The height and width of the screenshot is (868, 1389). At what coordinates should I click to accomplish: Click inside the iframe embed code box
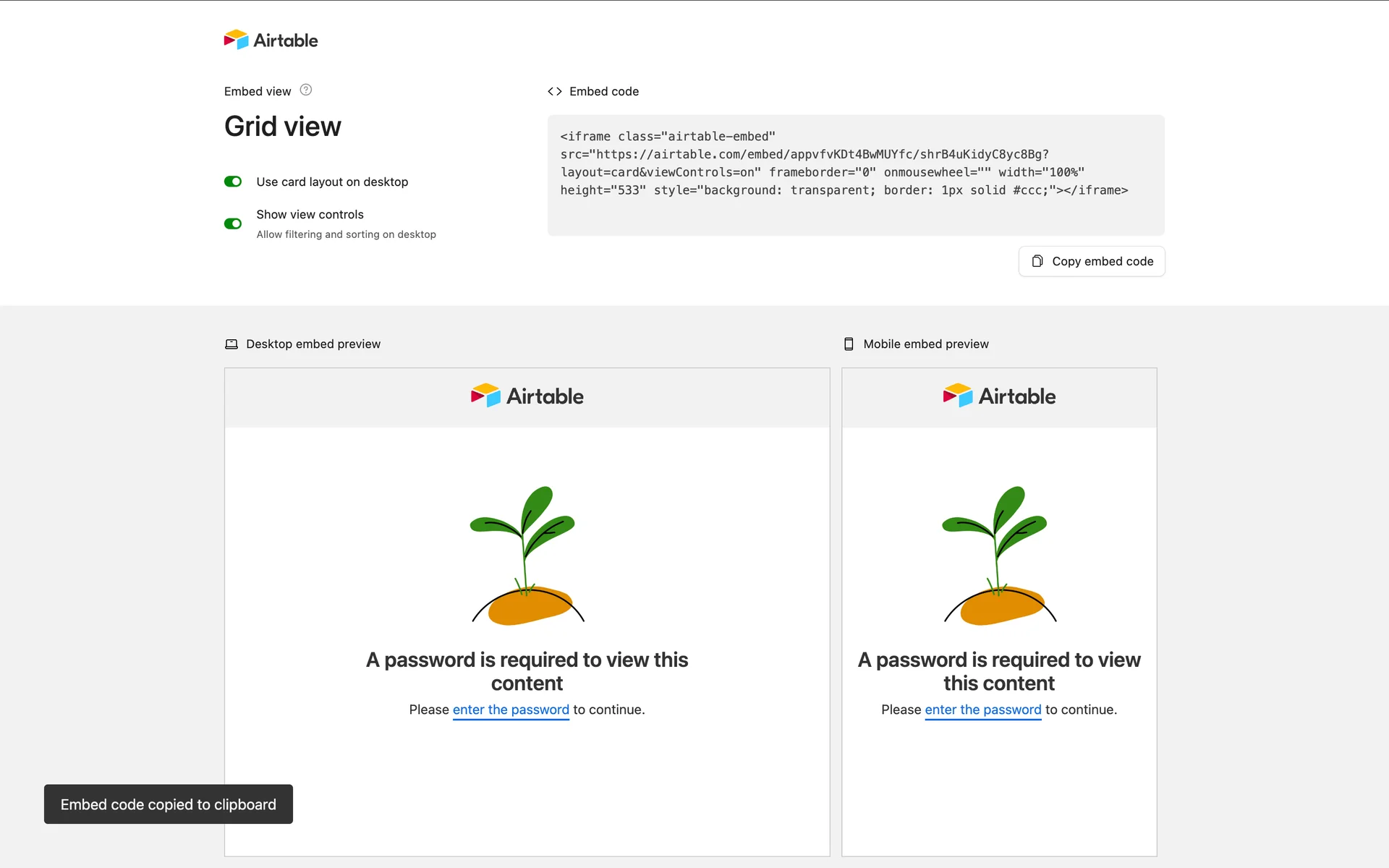tap(856, 174)
